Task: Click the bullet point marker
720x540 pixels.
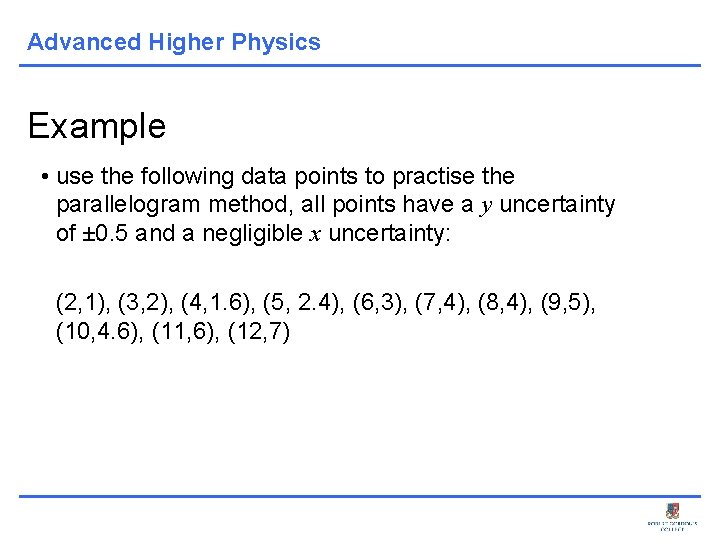Action: (46, 177)
